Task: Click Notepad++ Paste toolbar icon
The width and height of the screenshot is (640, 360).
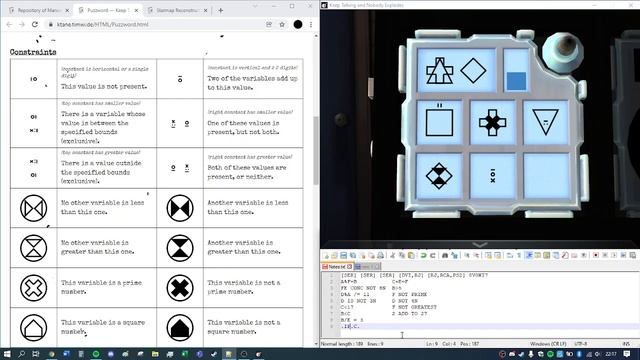Action: [x=411, y=256]
